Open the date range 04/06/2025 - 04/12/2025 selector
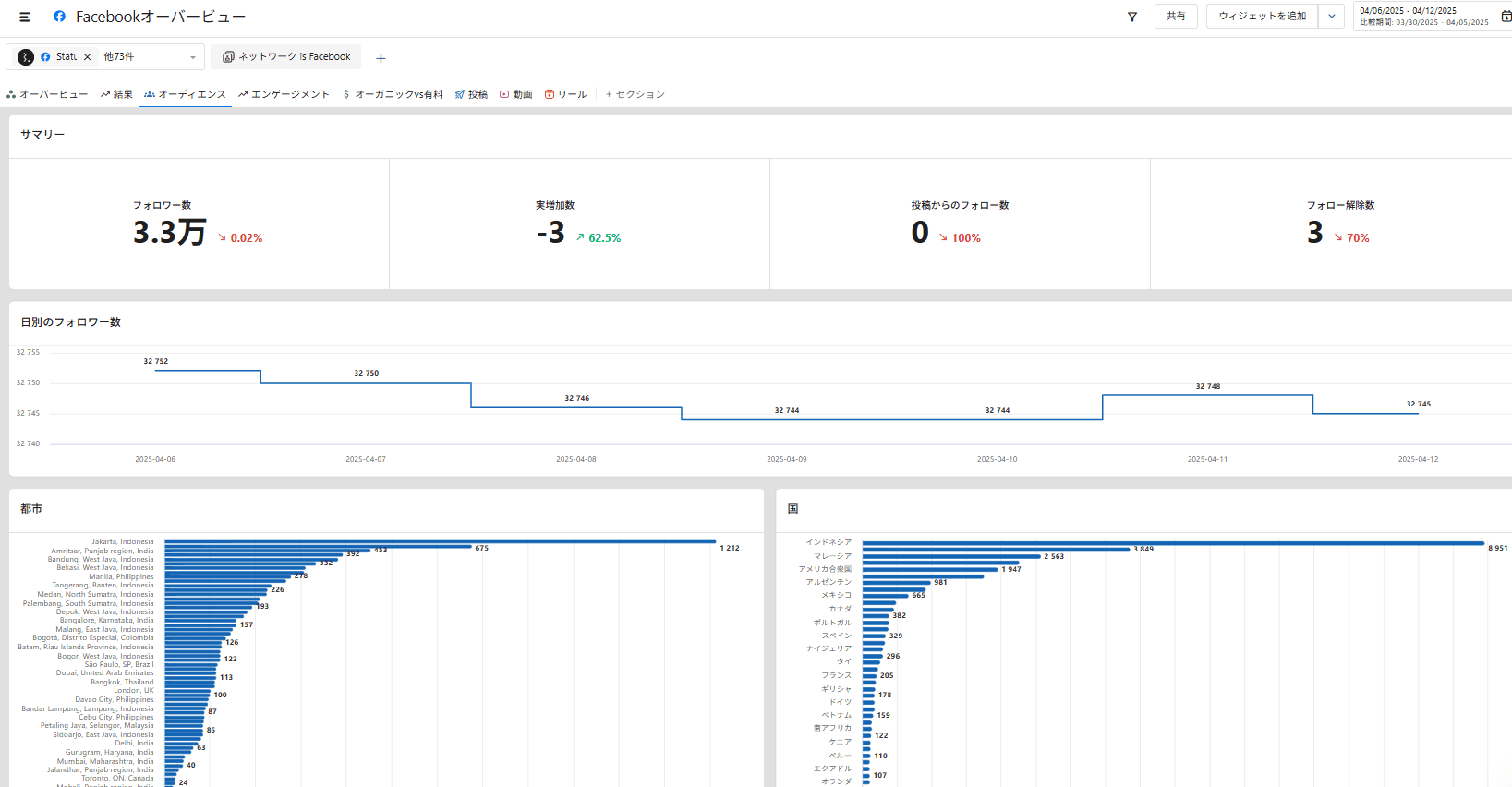Screen dimensions: 1512x787 point(1422,17)
